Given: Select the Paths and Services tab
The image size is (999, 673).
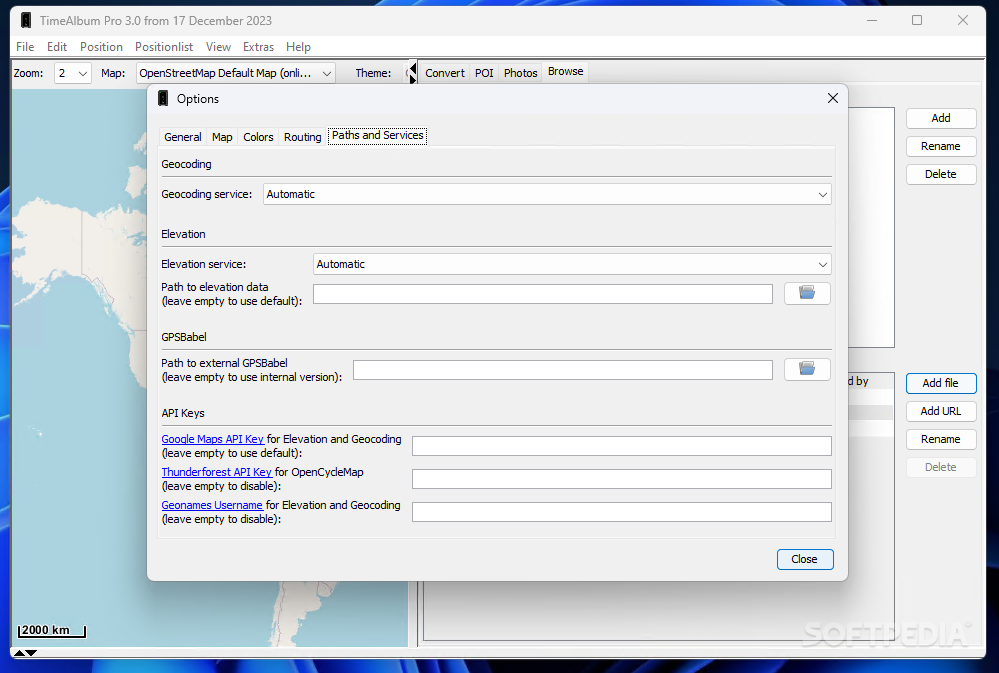Looking at the screenshot, I should pyautogui.click(x=377, y=135).
